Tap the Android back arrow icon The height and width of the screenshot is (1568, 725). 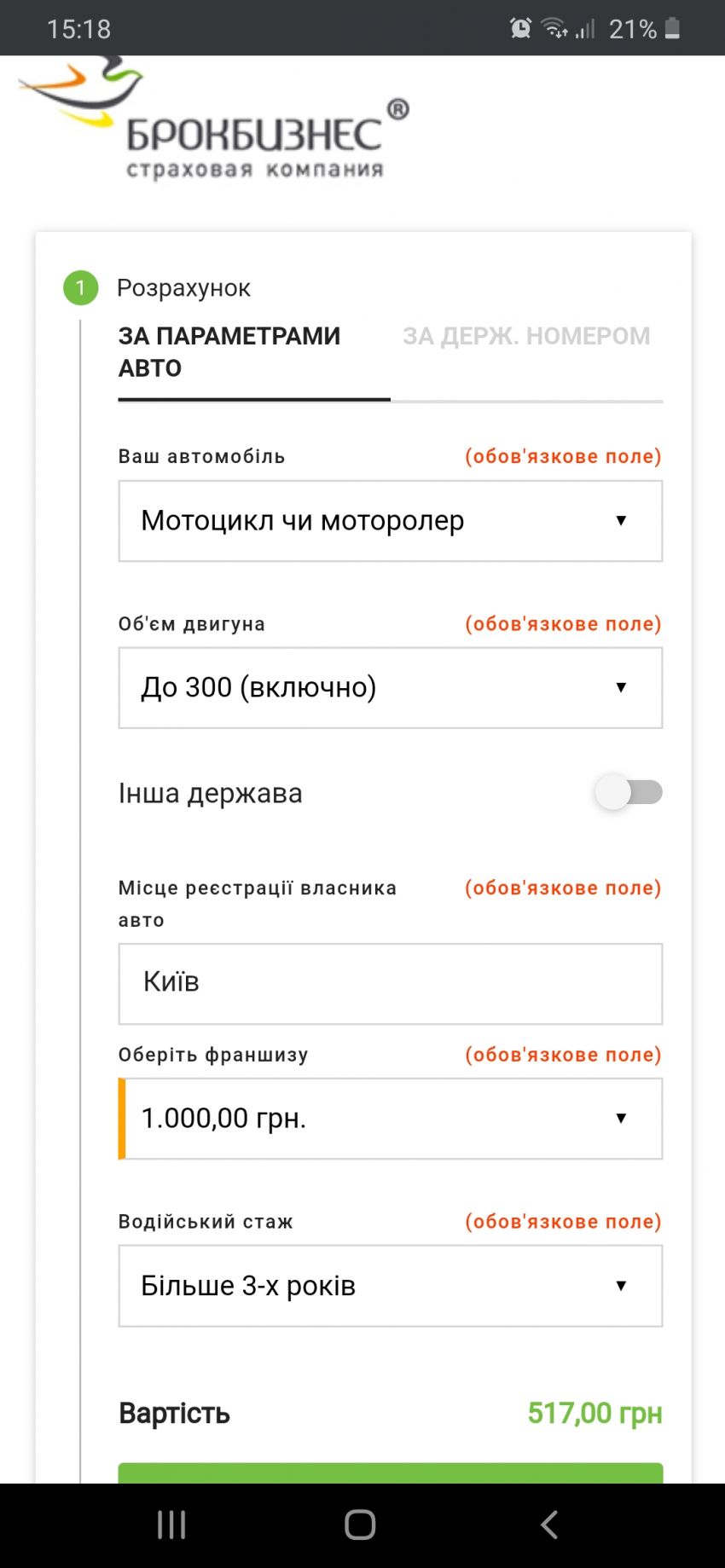tap(549, 1525)
